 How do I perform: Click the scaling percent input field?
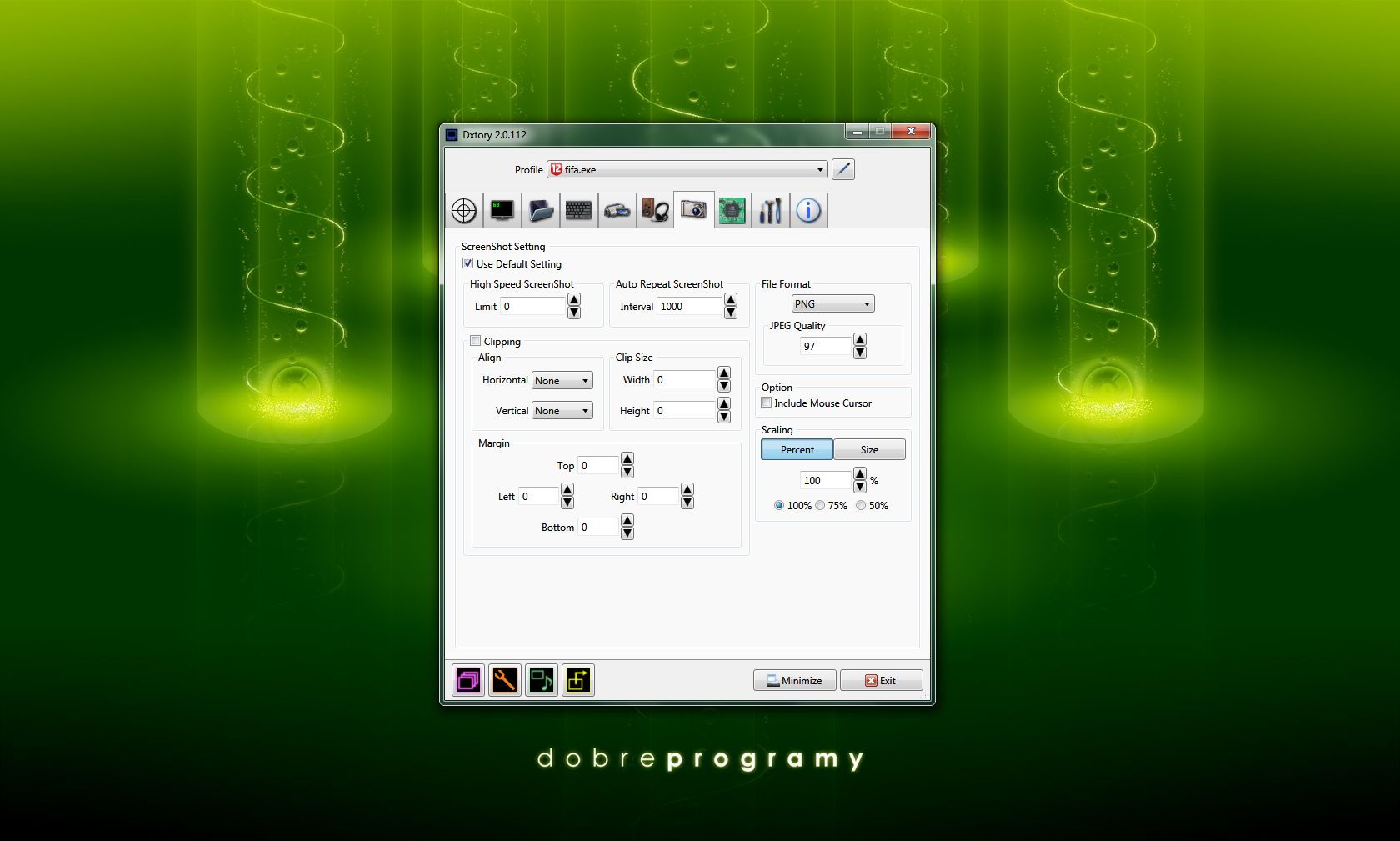pyautogui.click(x=826, y=480)
